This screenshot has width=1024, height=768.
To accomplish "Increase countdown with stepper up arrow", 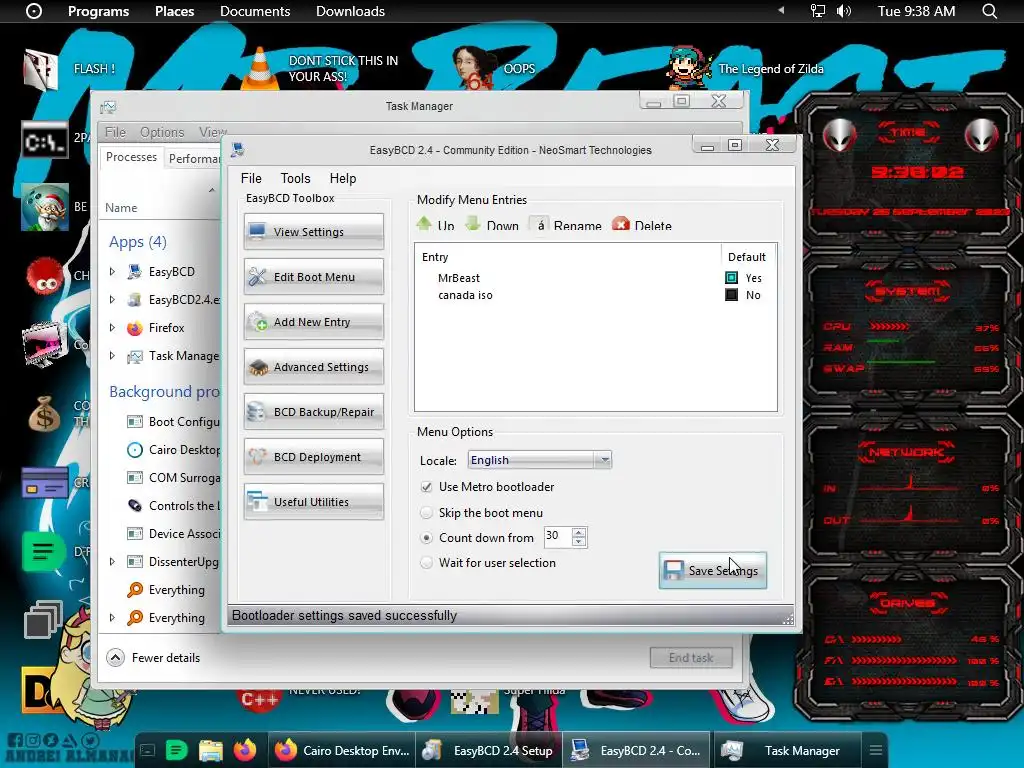I will tap(579, 532).
